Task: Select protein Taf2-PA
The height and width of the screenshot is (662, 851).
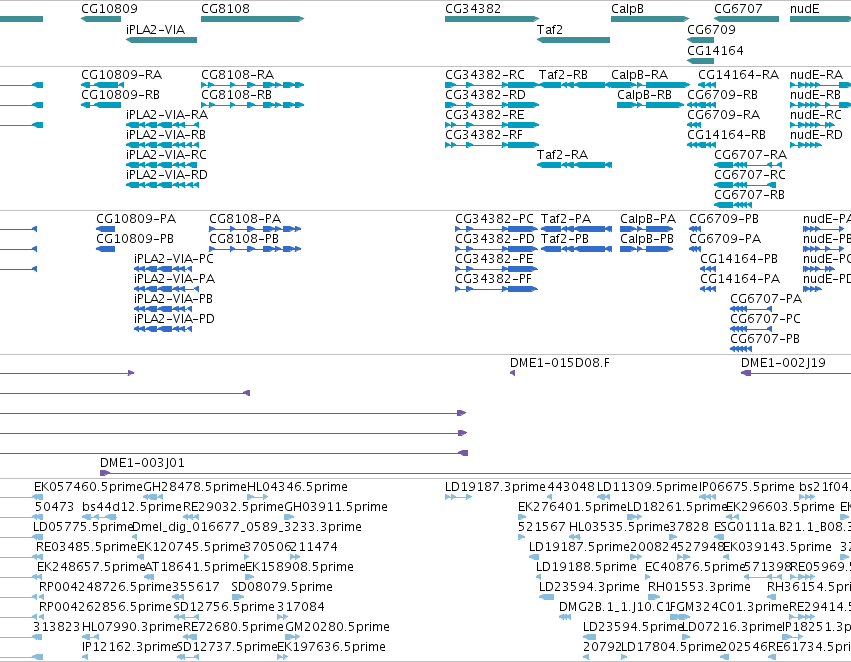Action: [x=566, y=219]
